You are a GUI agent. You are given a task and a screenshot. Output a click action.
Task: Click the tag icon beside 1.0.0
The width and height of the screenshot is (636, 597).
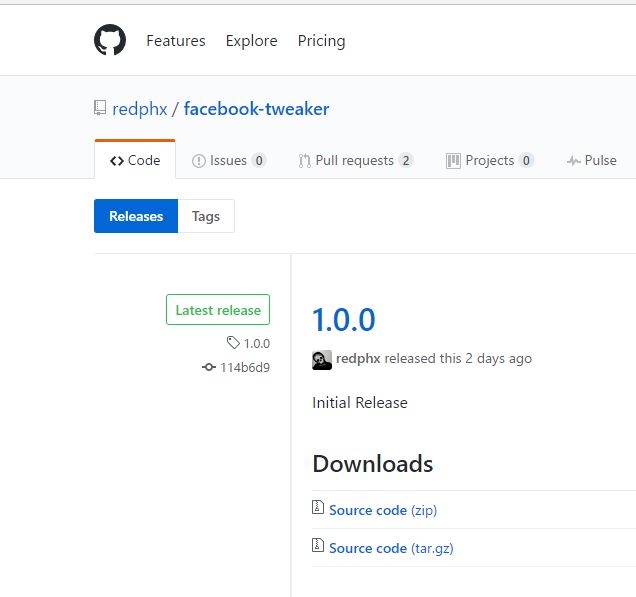233,343
